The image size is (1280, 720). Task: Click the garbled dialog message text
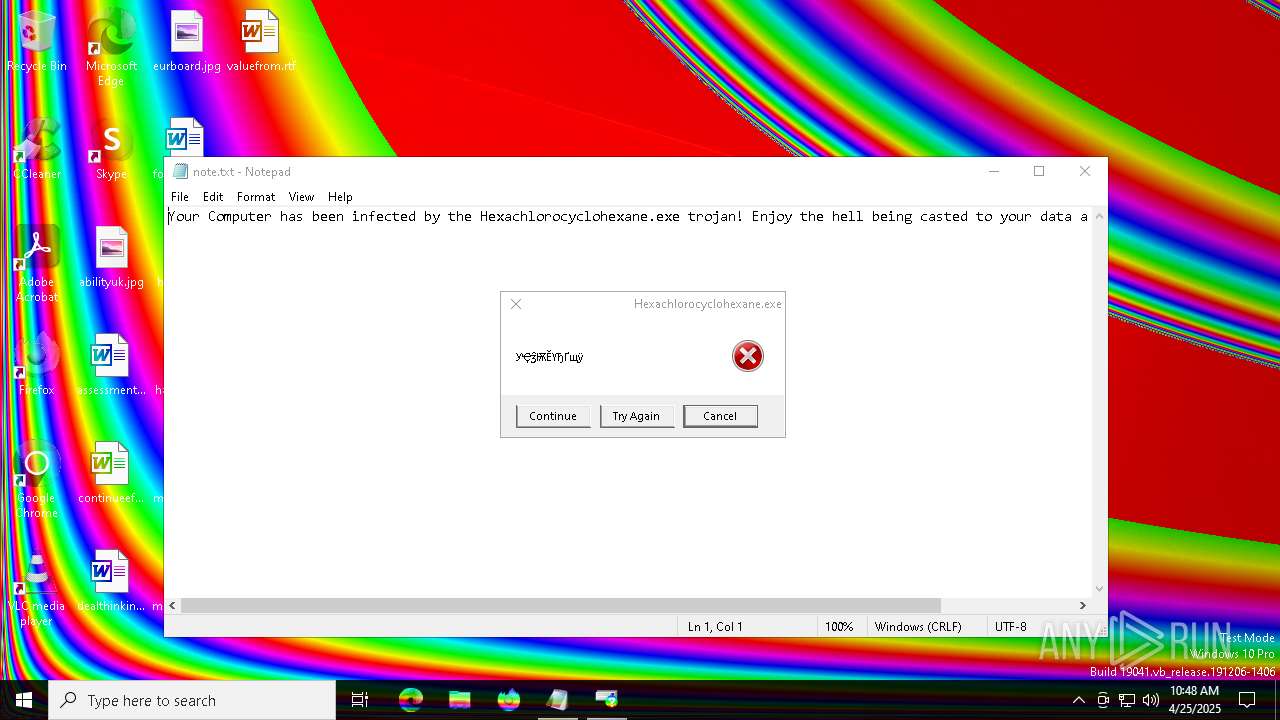549,357
